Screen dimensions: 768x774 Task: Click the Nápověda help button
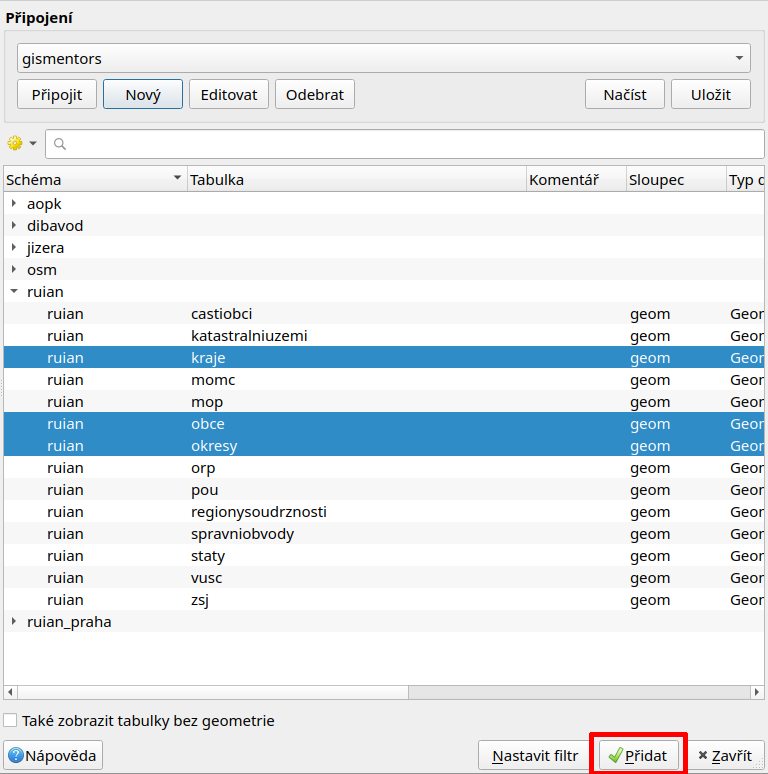coord(53,755)
